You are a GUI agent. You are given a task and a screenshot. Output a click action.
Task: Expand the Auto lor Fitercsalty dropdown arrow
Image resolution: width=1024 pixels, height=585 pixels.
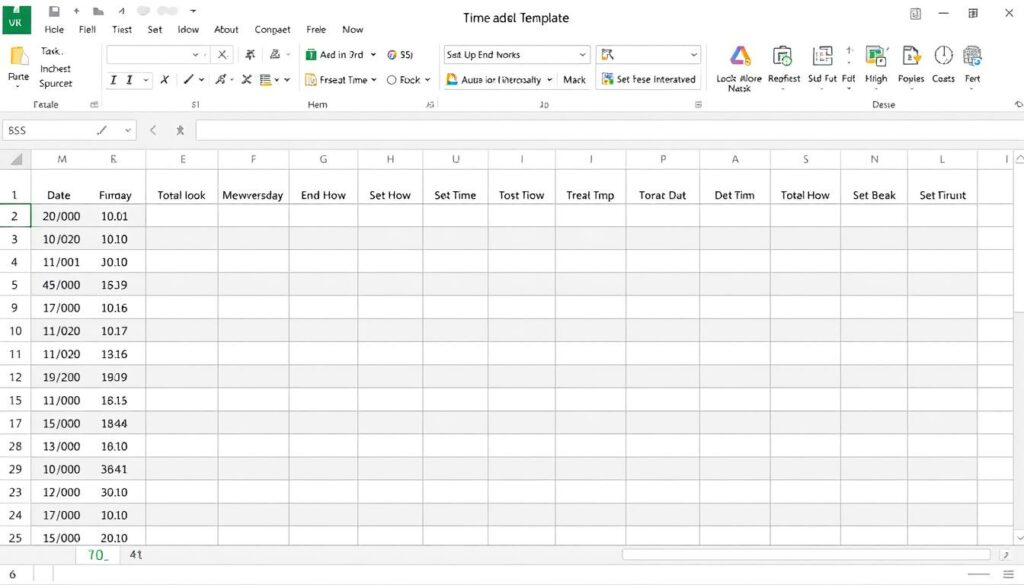[549, 80]
